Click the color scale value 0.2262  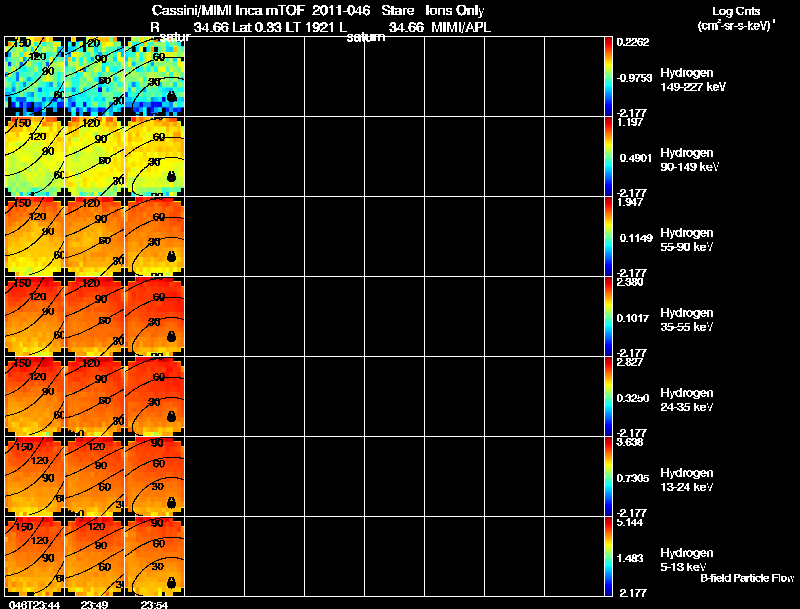[x=633, y=42]
